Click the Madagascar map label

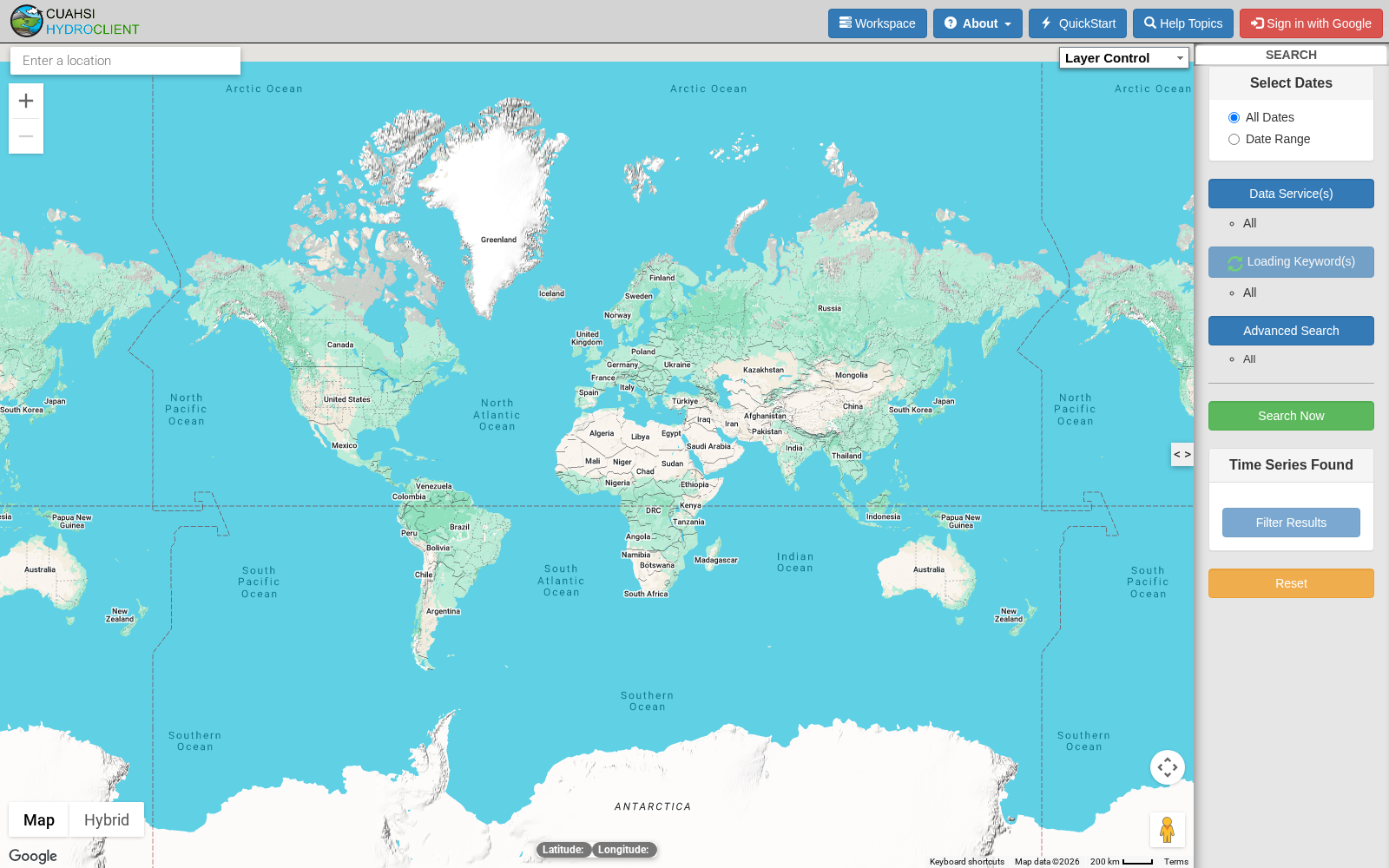point(716,560)
